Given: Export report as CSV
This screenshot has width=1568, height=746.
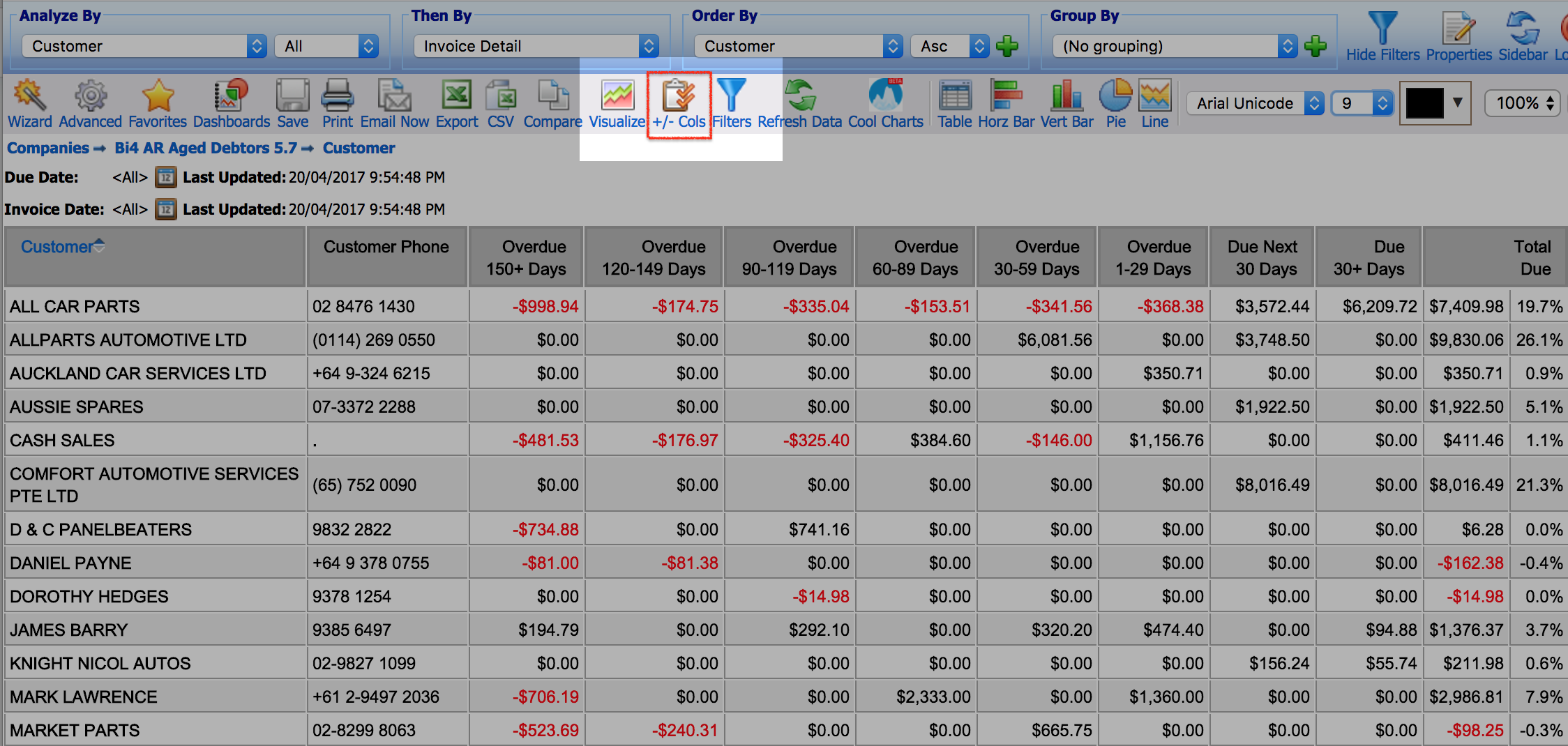Looking at the screenshot, I should (501, 105).
